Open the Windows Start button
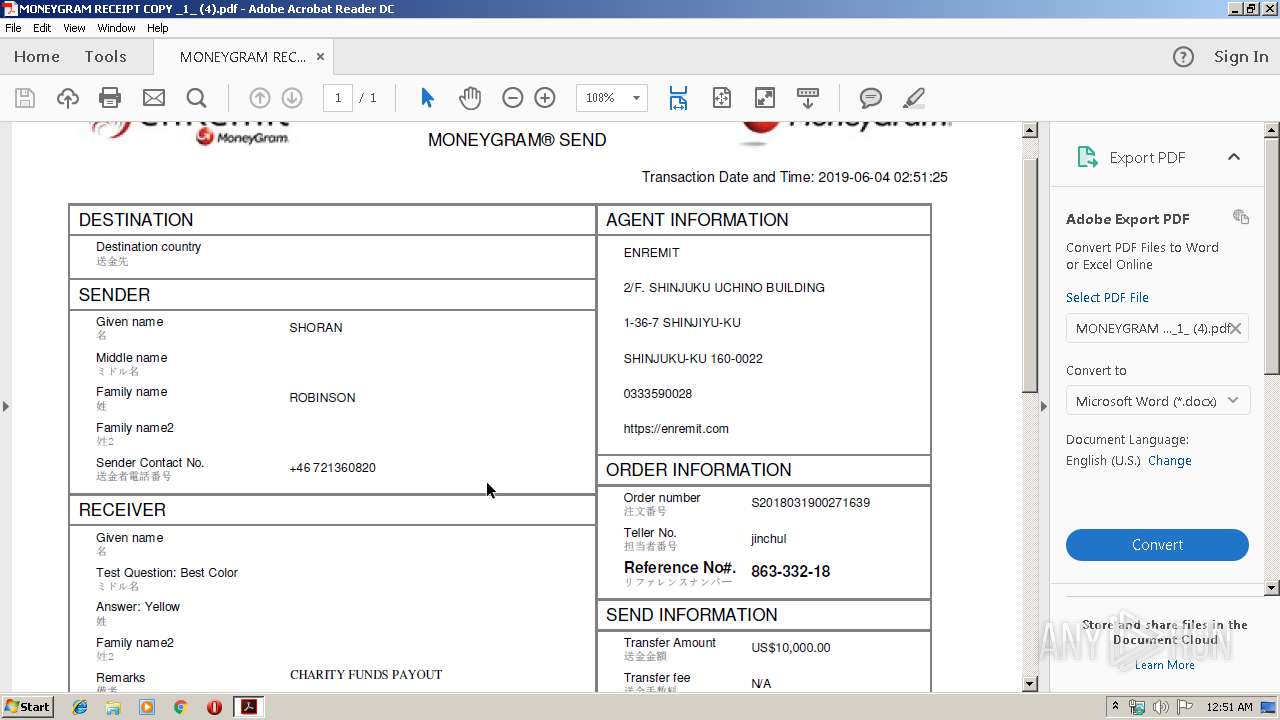The image size is (1280, 720). pyautogui.click(x=27, y=706)
